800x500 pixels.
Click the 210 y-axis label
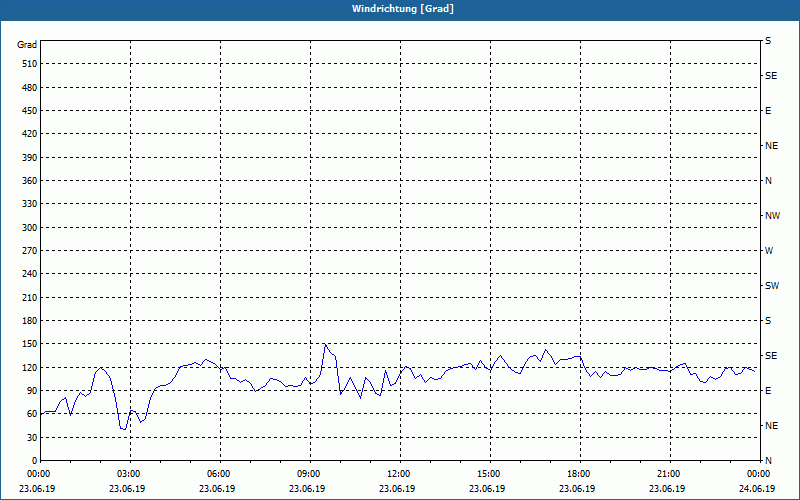click(30, 297)
